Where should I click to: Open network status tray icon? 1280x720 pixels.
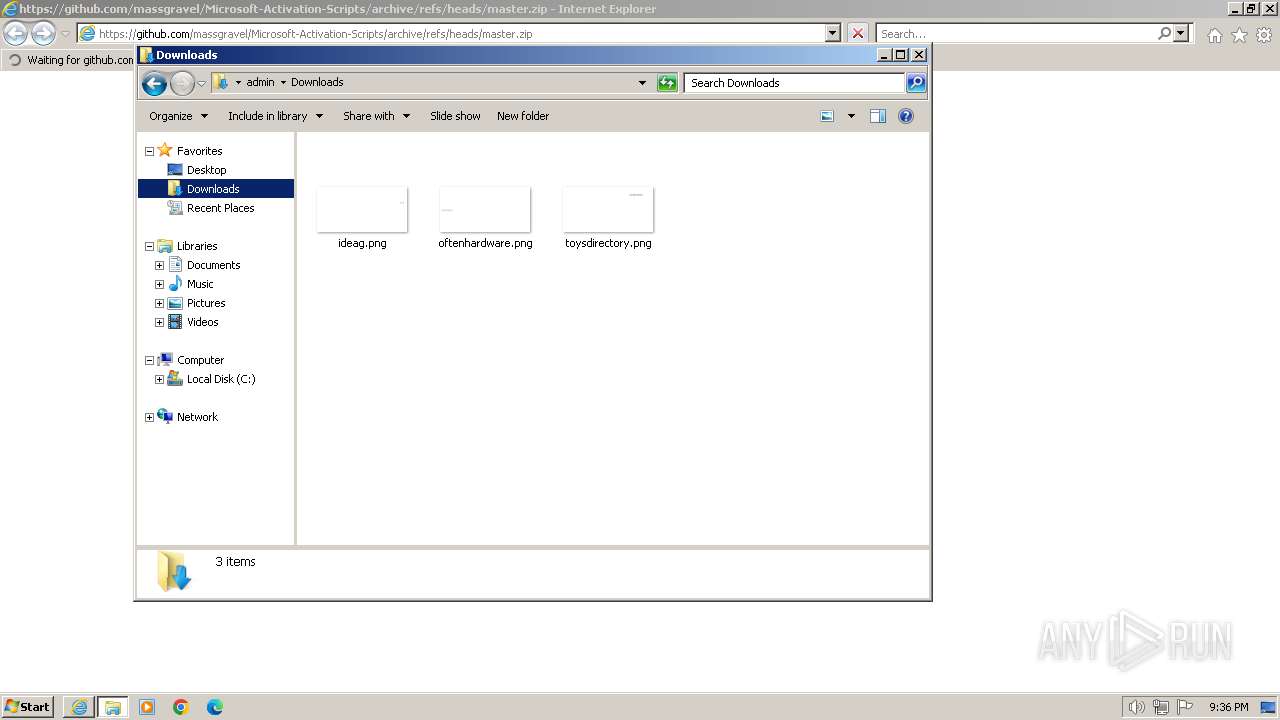(1161, 707)
